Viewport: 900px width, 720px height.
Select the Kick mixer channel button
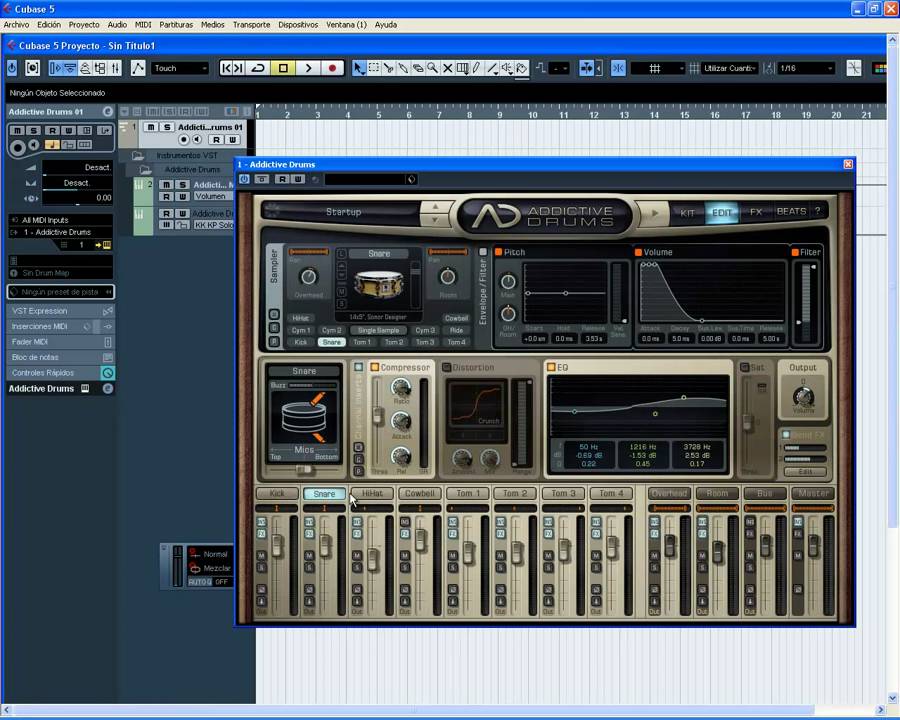coord(277,493)
